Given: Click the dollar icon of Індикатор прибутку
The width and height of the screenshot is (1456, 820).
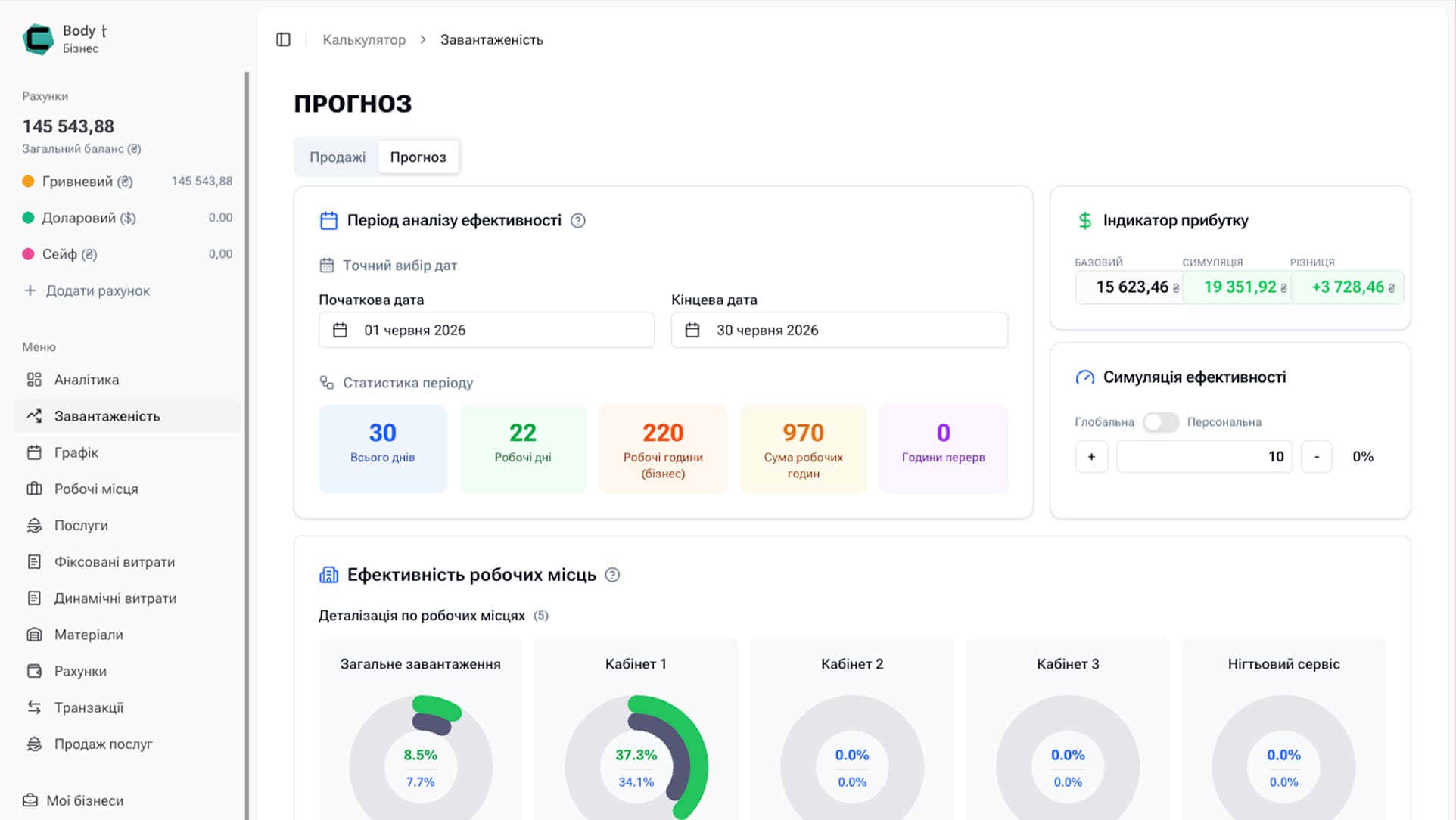Looking at the screenshot, I should click(x=1085, y=221).
